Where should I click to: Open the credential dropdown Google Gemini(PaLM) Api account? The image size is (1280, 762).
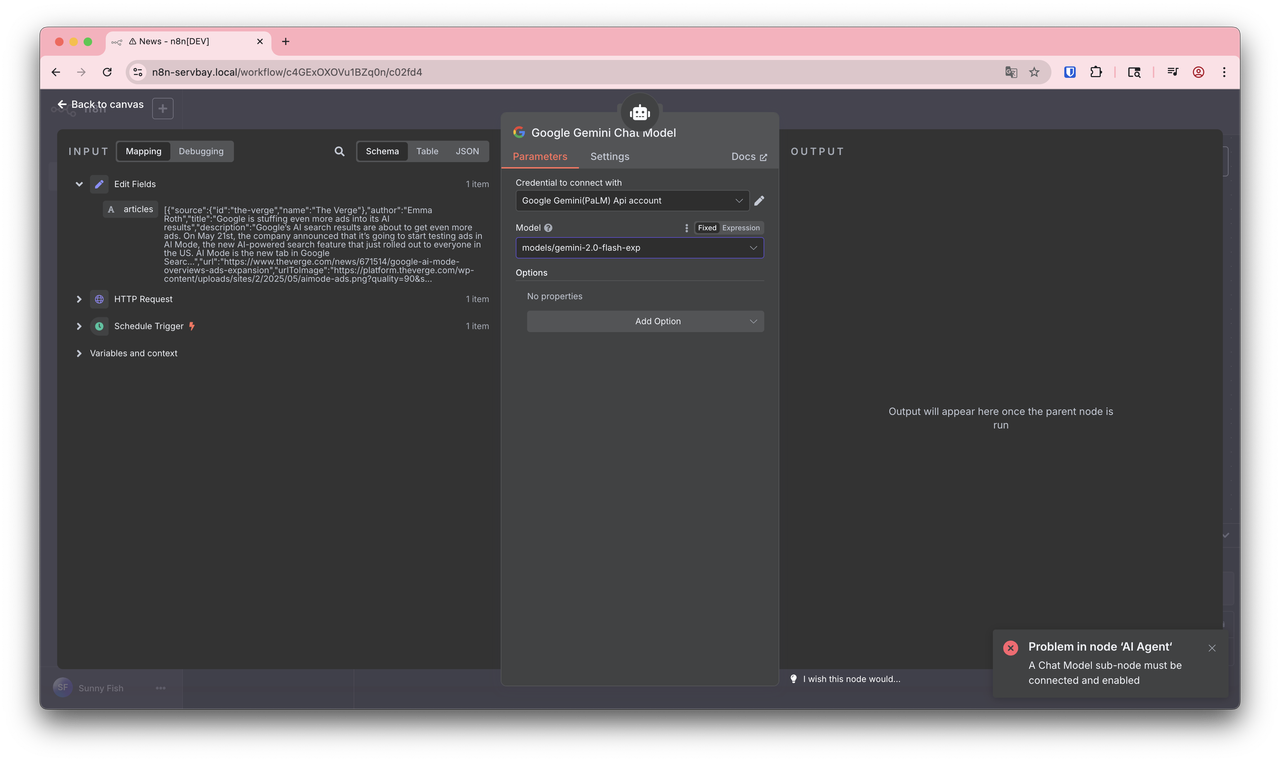(632, 200)
